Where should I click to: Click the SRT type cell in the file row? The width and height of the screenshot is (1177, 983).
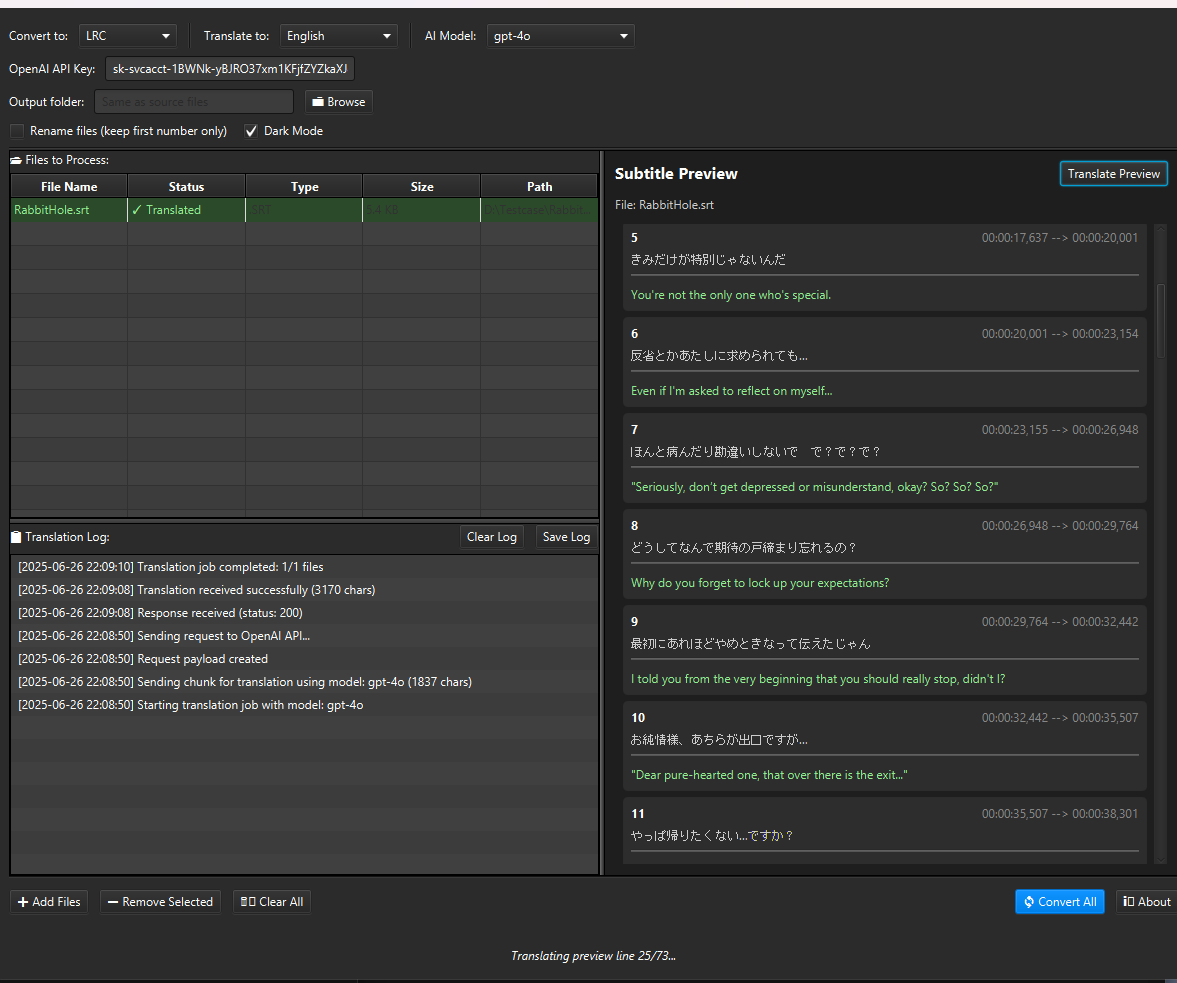304,210
